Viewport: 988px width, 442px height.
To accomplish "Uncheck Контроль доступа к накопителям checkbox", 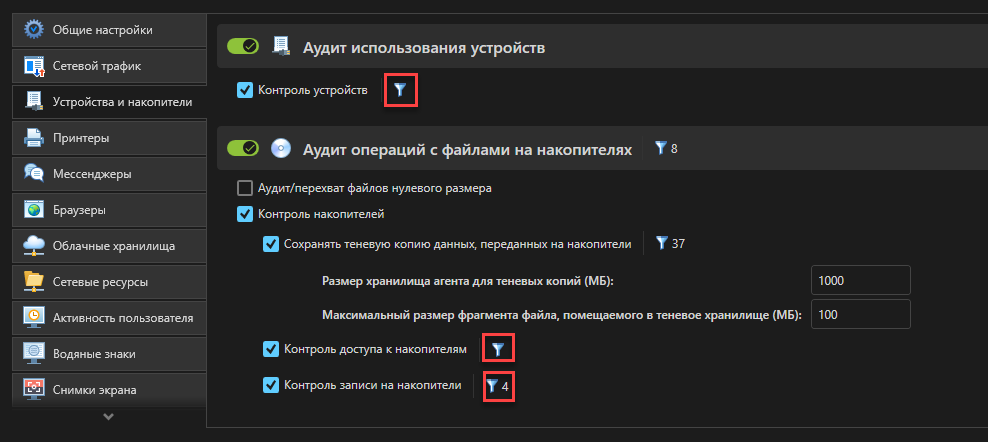I will click(271, 349).
